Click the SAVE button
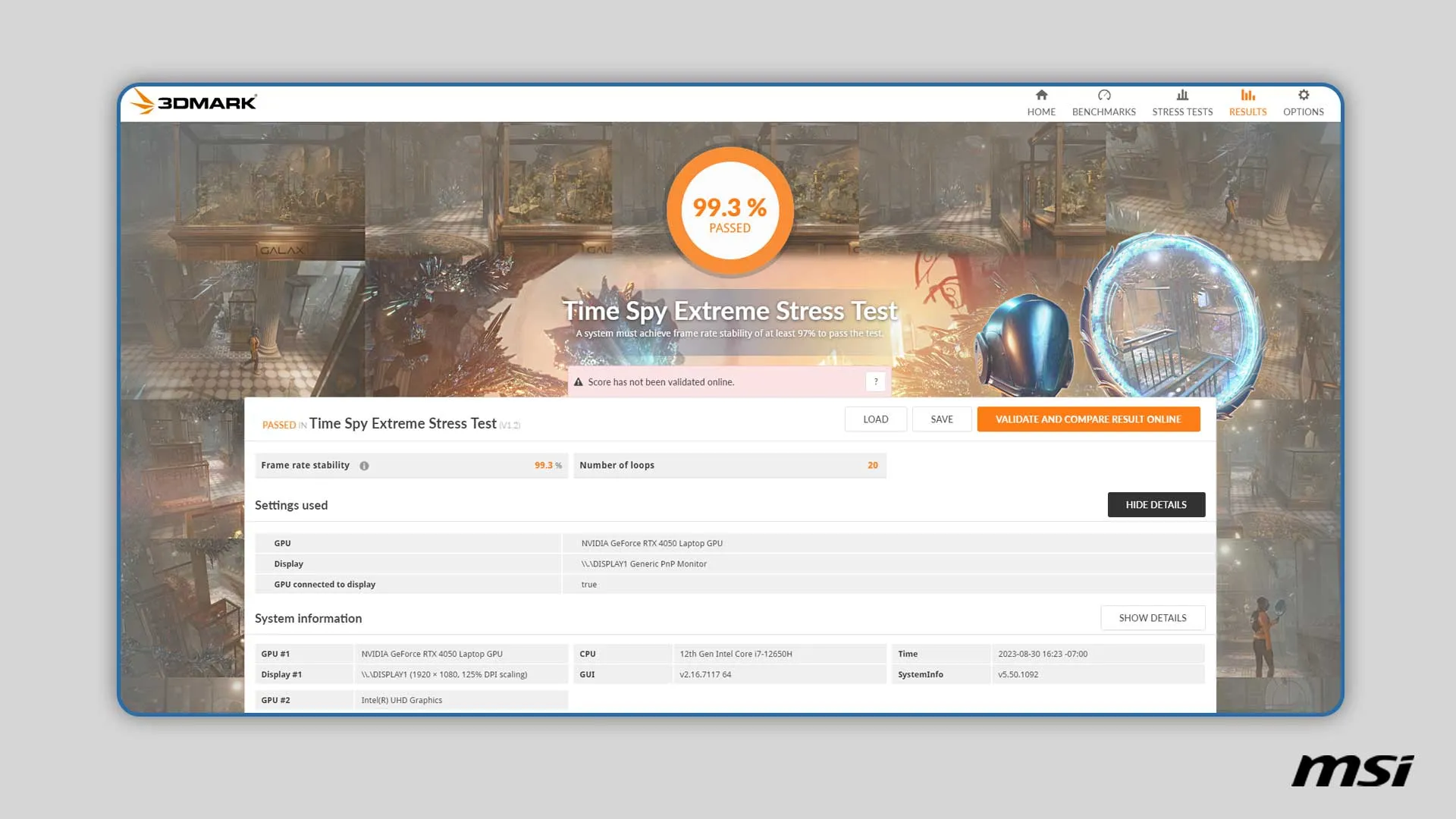Viewport: 1456px width, 819px height. pyautogui.click(x=942, y=419)
